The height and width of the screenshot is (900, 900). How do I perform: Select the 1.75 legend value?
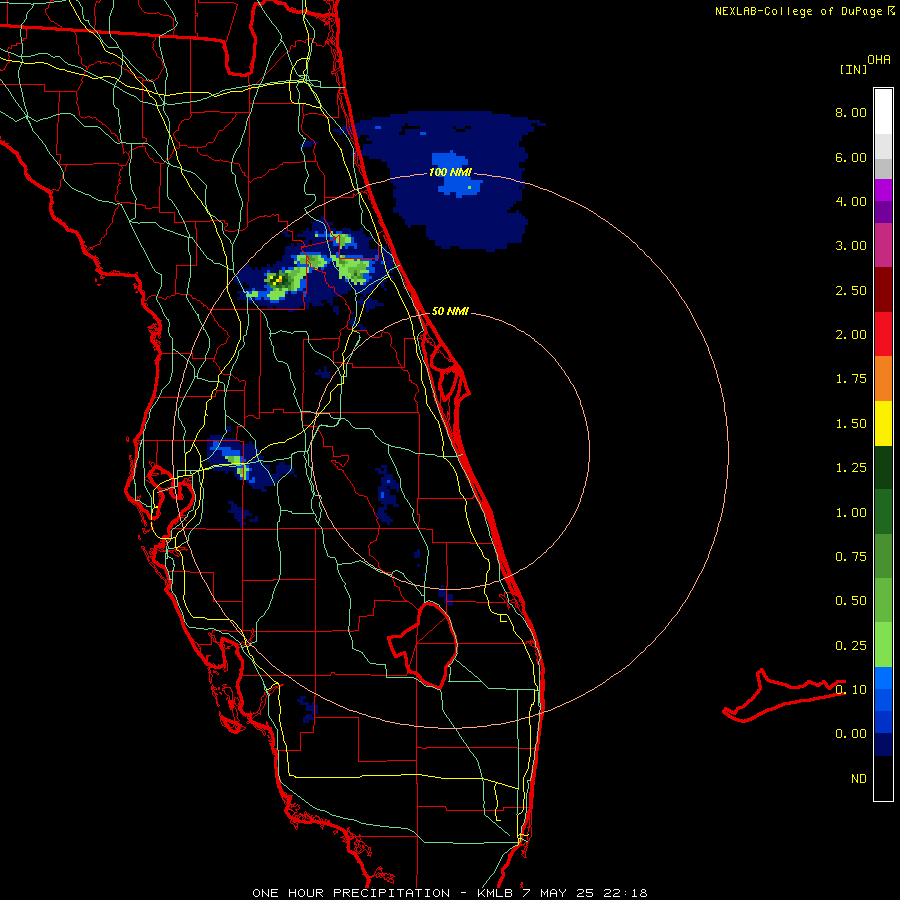[851, 379]
